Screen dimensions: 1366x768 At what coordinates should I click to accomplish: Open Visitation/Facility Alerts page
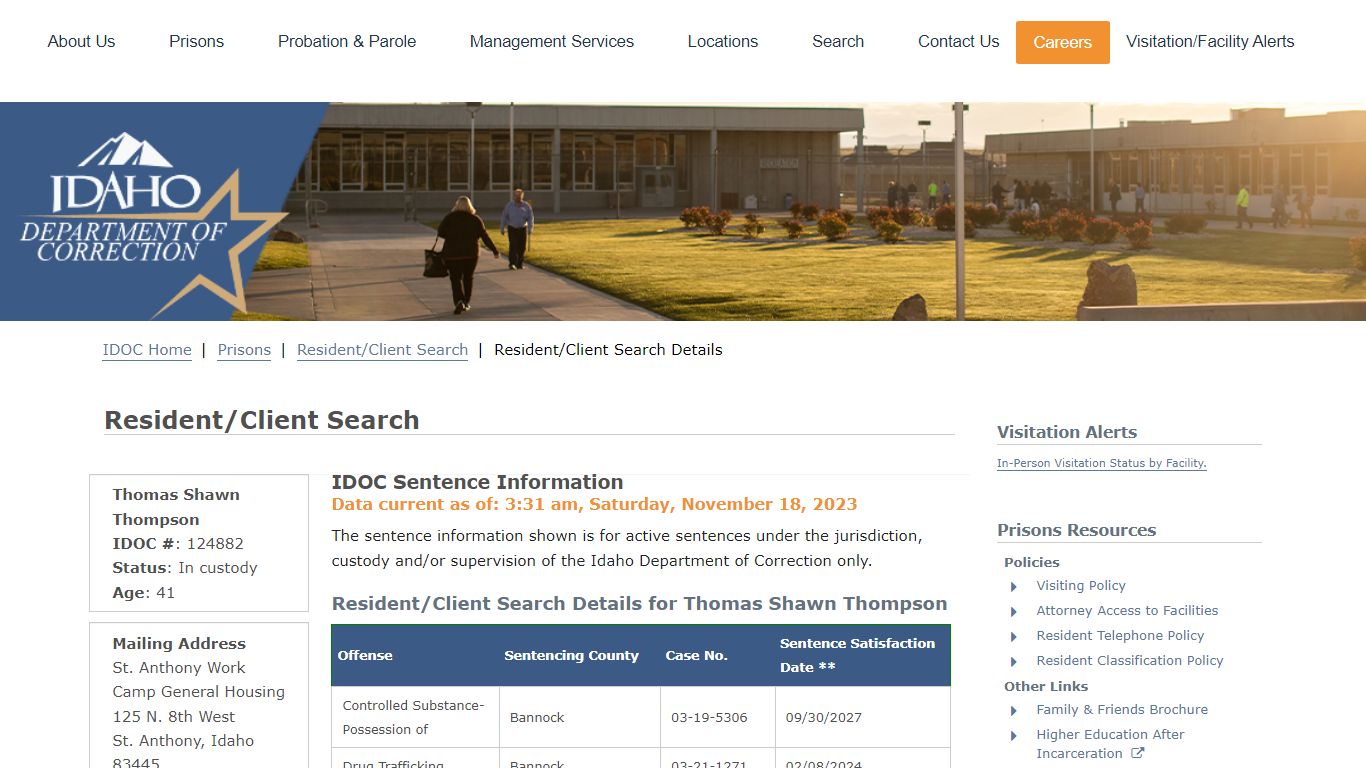[x=1210, y=41]
